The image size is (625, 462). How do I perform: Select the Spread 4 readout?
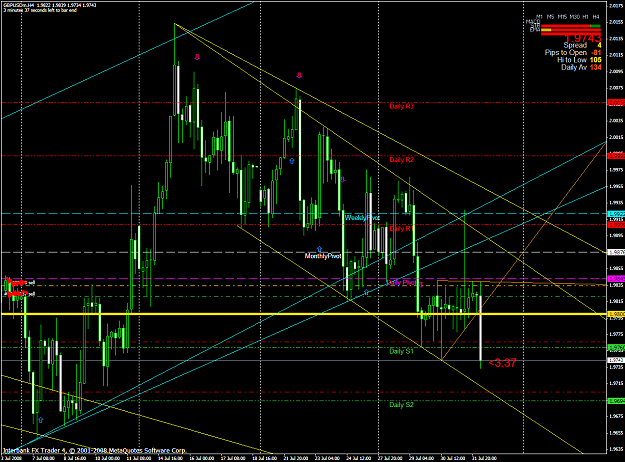coord(582,45)
